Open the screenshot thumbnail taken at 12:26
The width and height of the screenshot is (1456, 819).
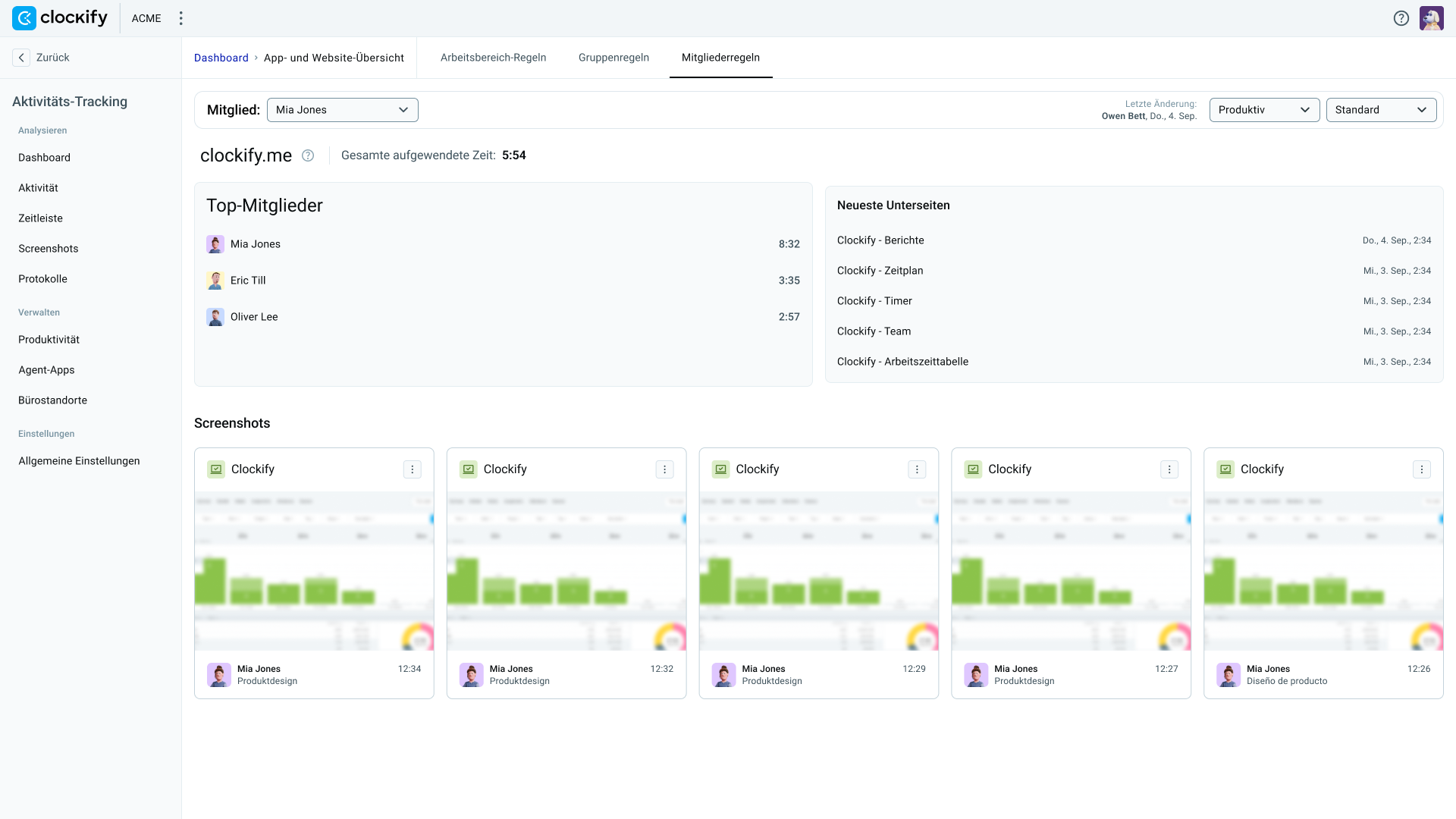[1324, 571]
